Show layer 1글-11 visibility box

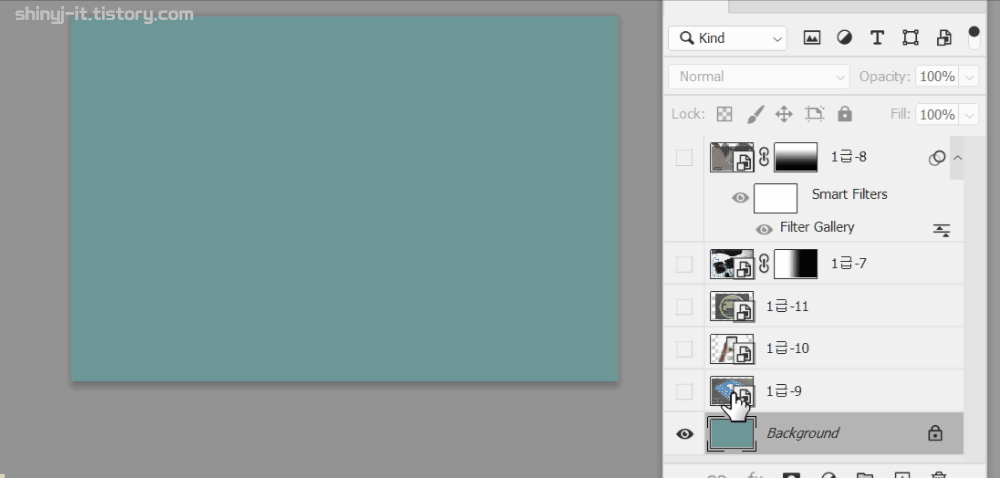(684, 307)
